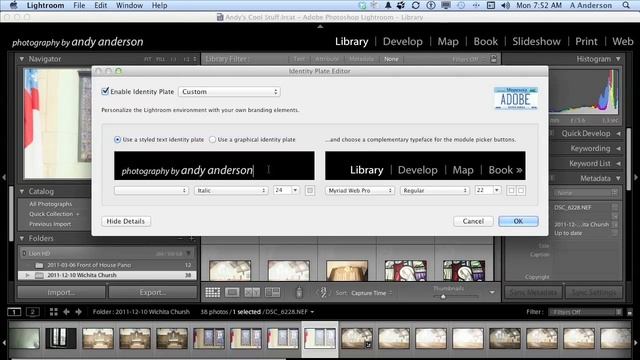Click the grid shortcut icon in filmstrip bar
The image size is (640, 360).
(x=53, y=312)
